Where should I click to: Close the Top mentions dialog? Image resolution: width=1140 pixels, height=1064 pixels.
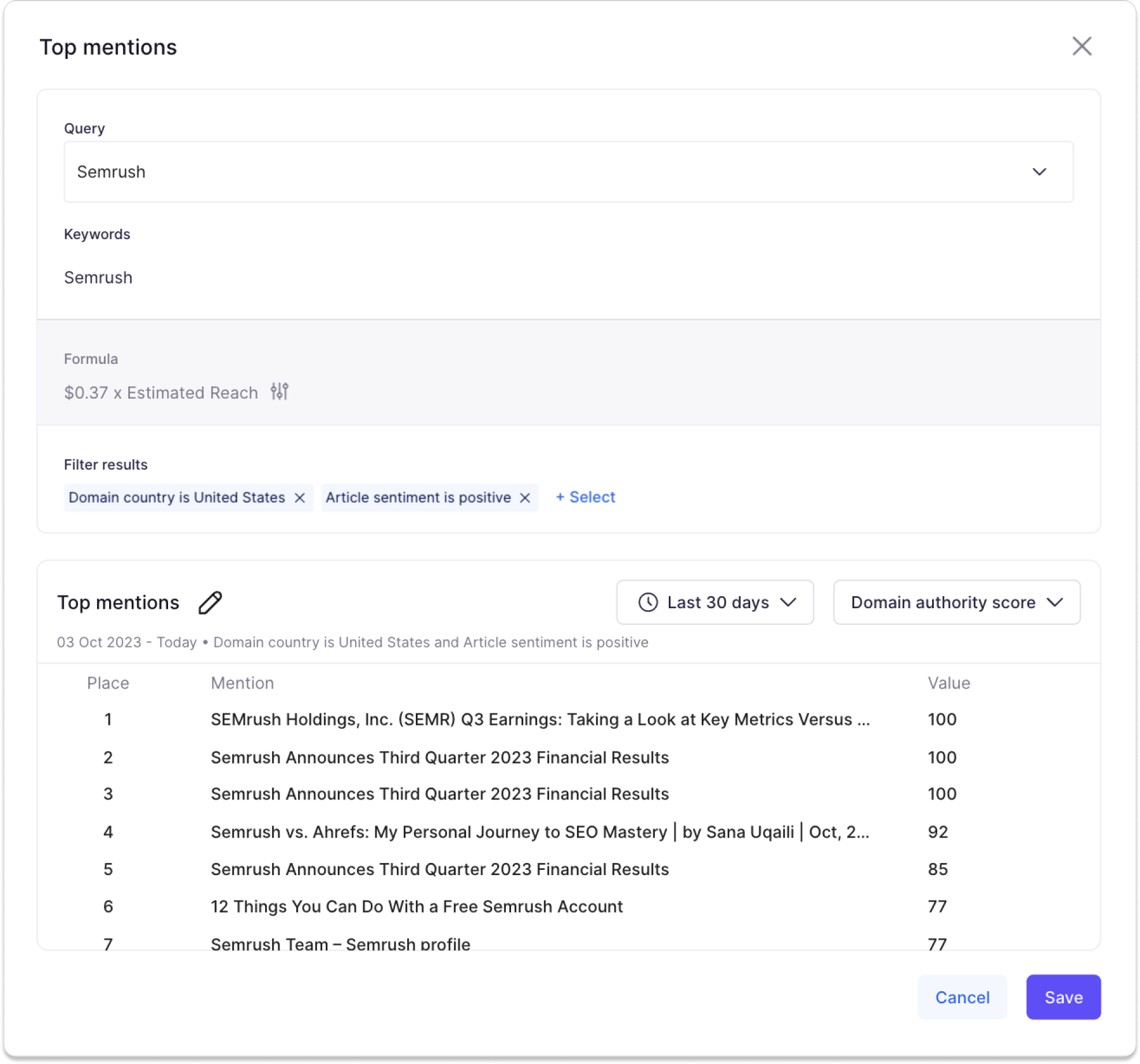pos(1081,46)
